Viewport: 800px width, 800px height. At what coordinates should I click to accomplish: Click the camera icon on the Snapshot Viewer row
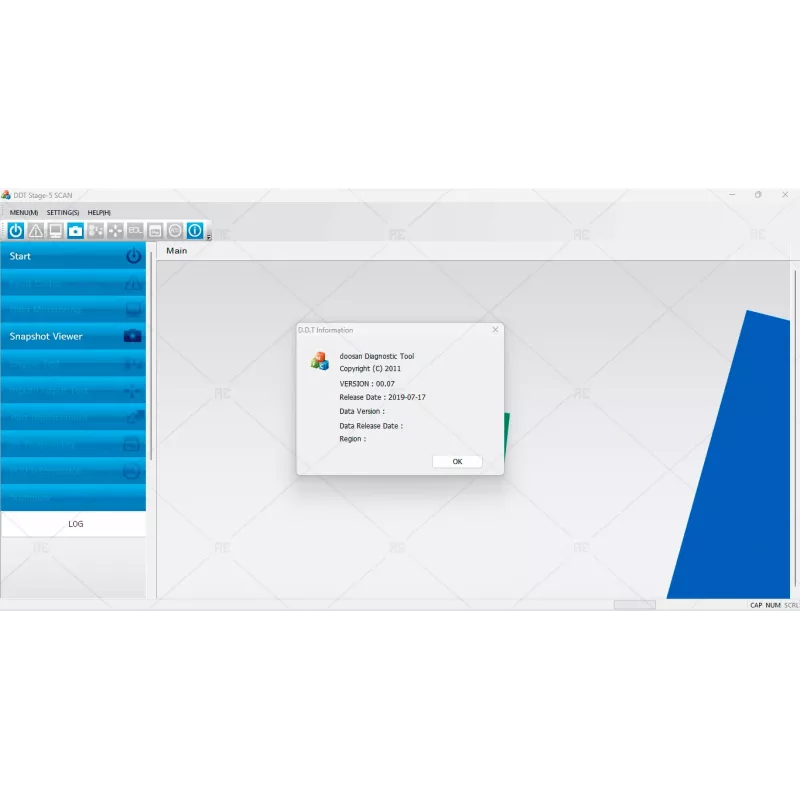131,336
